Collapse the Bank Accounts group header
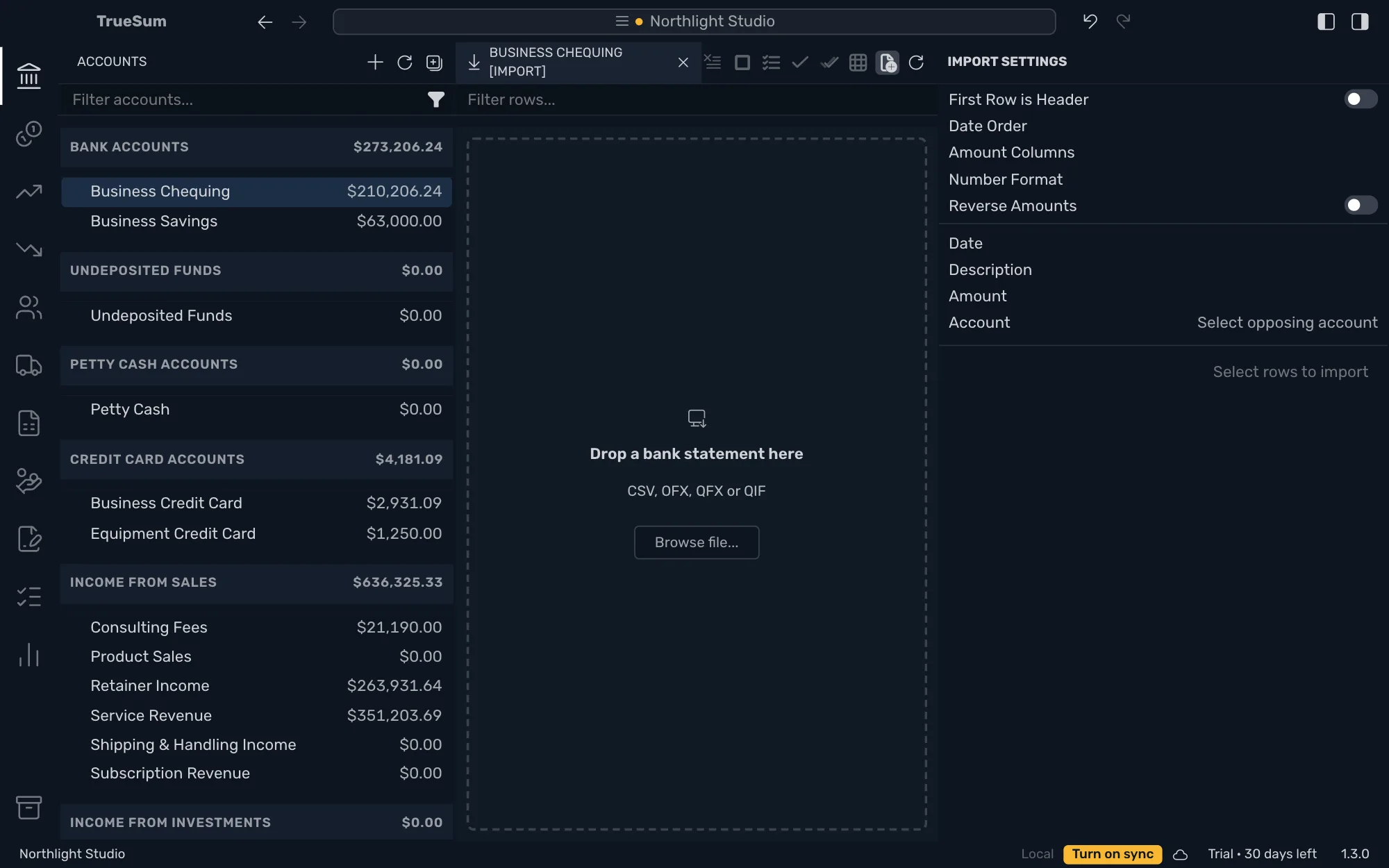Image resolution: width=1389 pixels, height=868 pixels. point(256,147)
